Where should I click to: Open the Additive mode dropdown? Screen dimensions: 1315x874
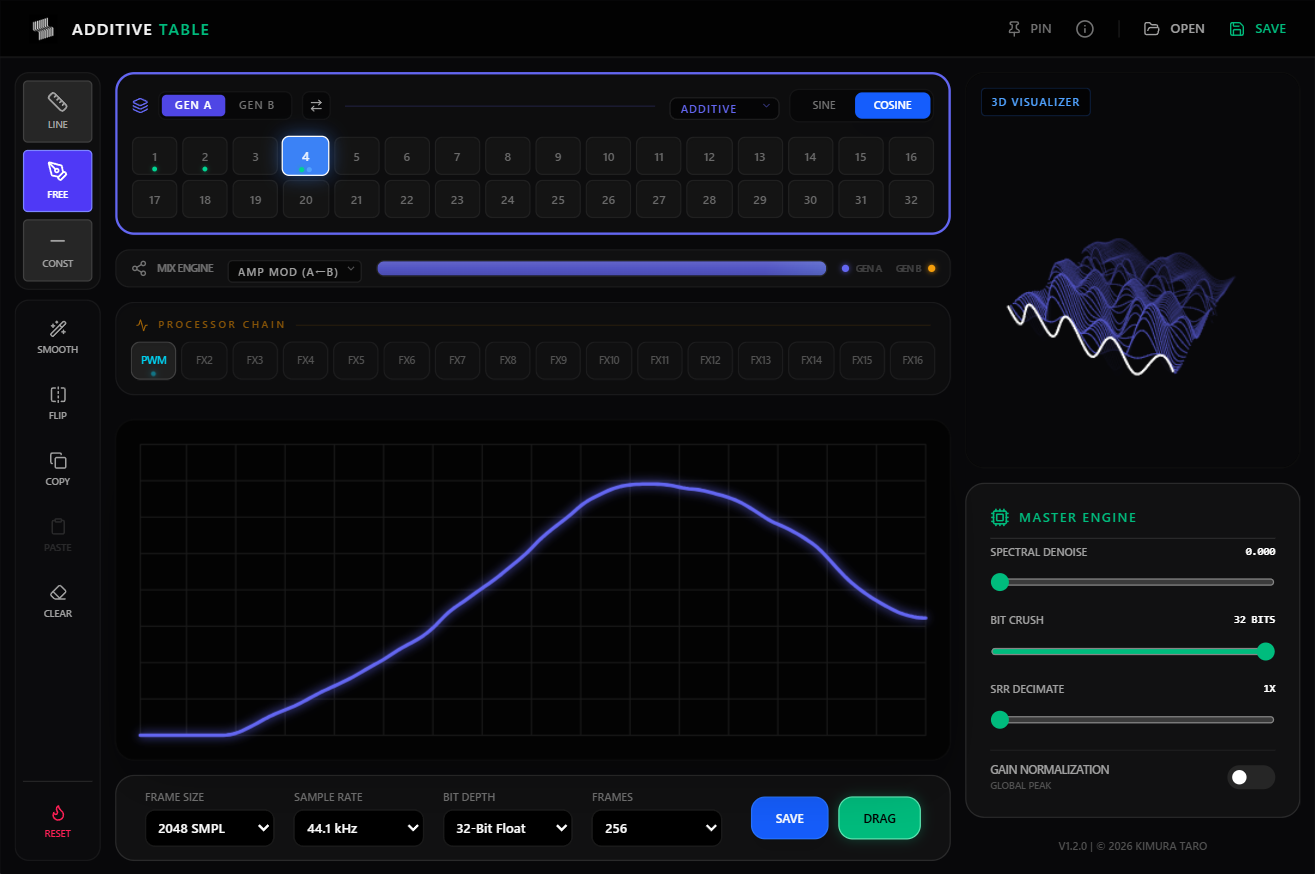[x=724, y=108]
